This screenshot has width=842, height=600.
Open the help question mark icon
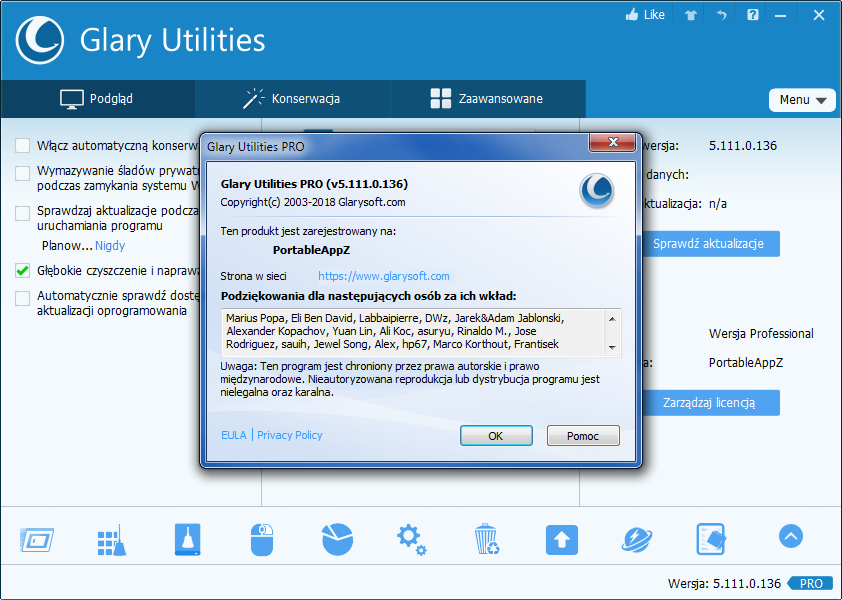point(752,15)
